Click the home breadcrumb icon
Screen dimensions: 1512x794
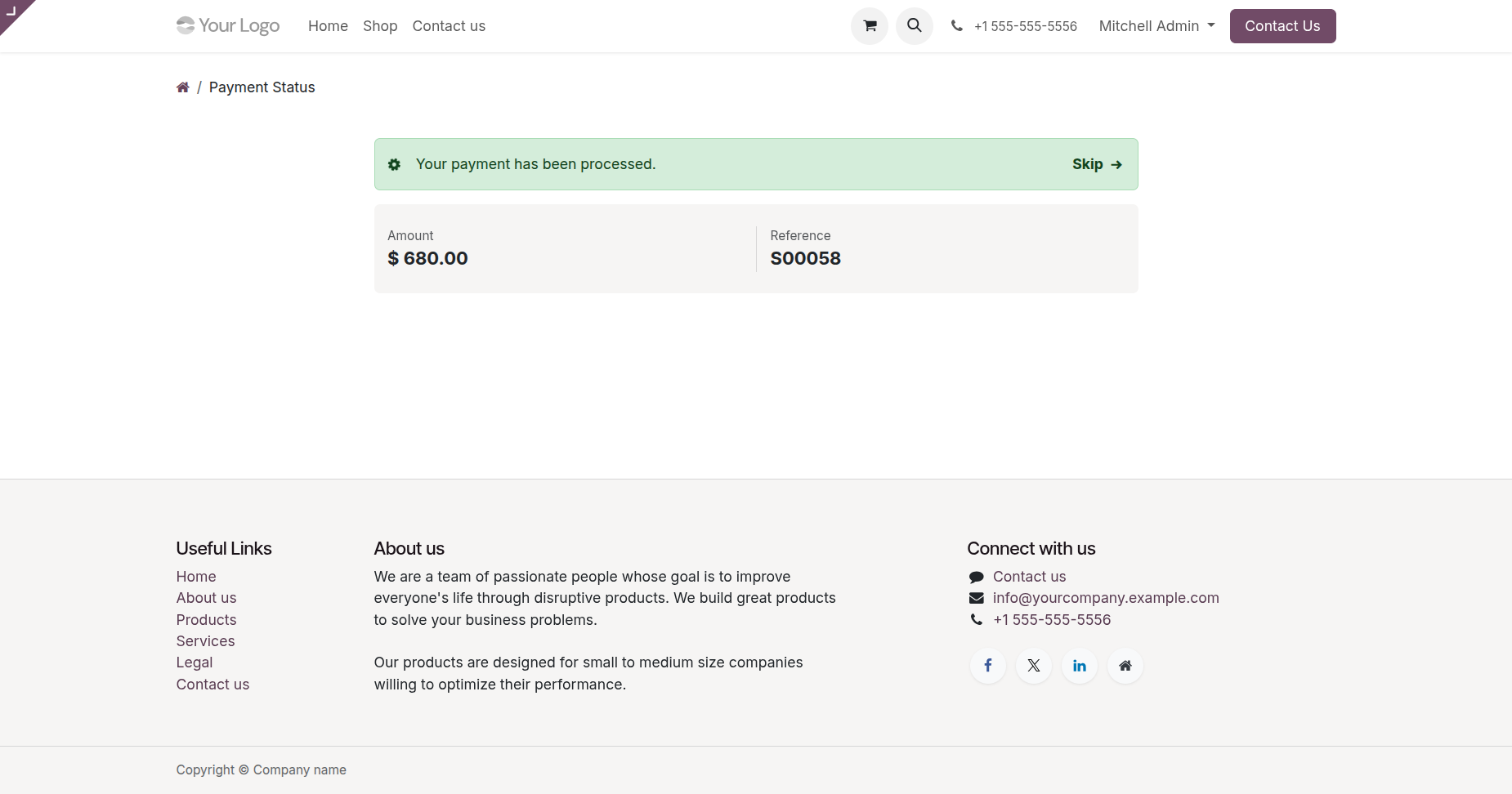[x=183, y=87]
